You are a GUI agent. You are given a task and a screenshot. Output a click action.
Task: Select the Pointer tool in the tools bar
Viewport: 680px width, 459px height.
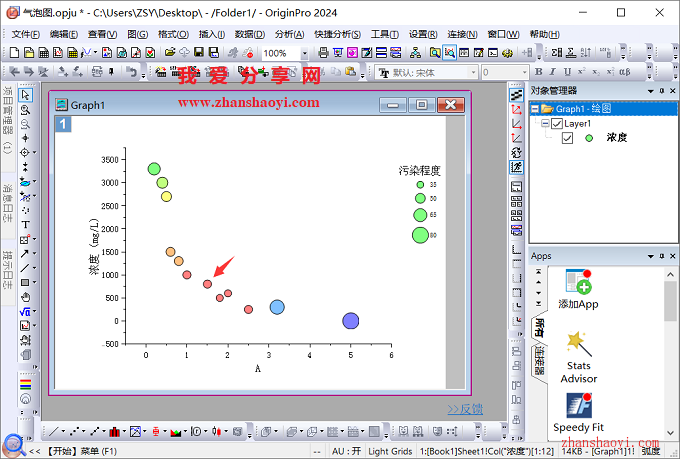click(x=26, y=95)
